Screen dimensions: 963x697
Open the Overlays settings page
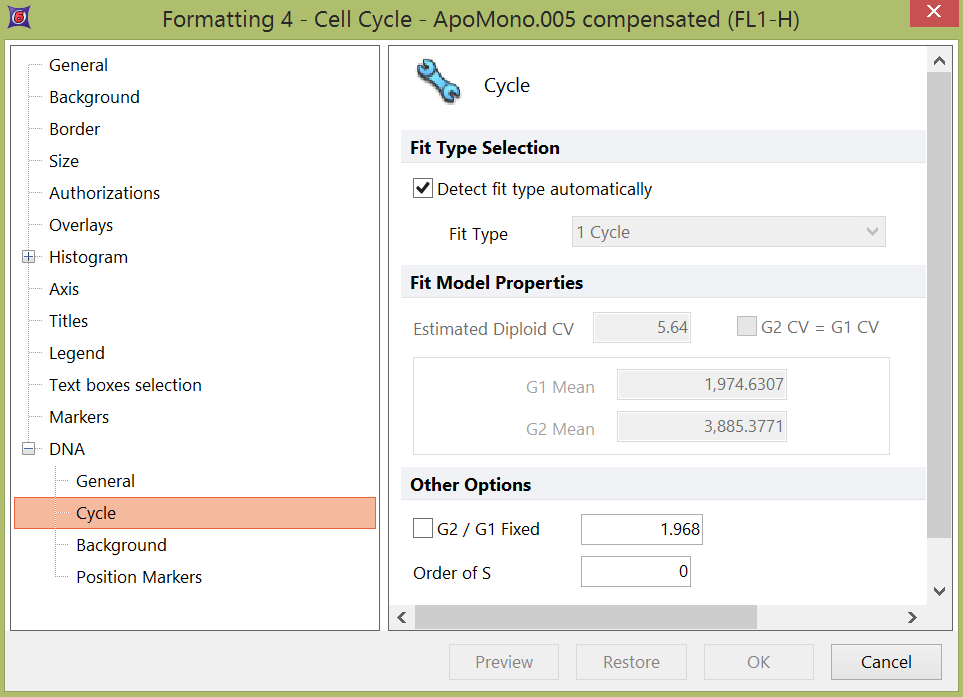click(x=81, y=225)
